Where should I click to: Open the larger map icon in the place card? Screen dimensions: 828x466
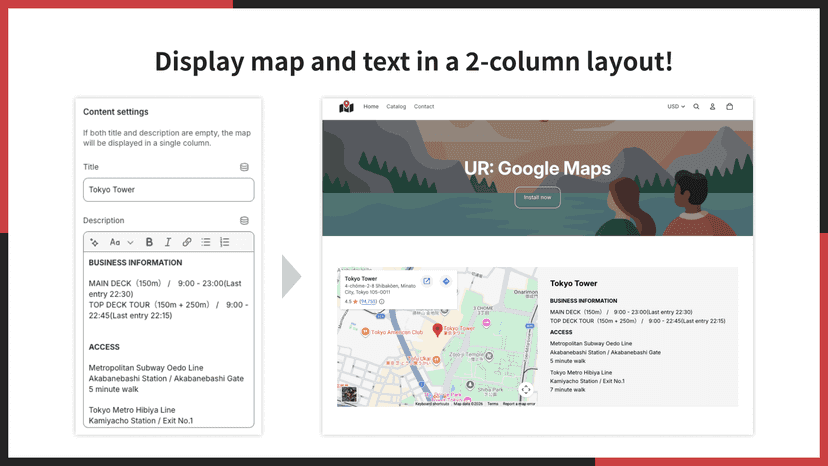click(427, 281)
